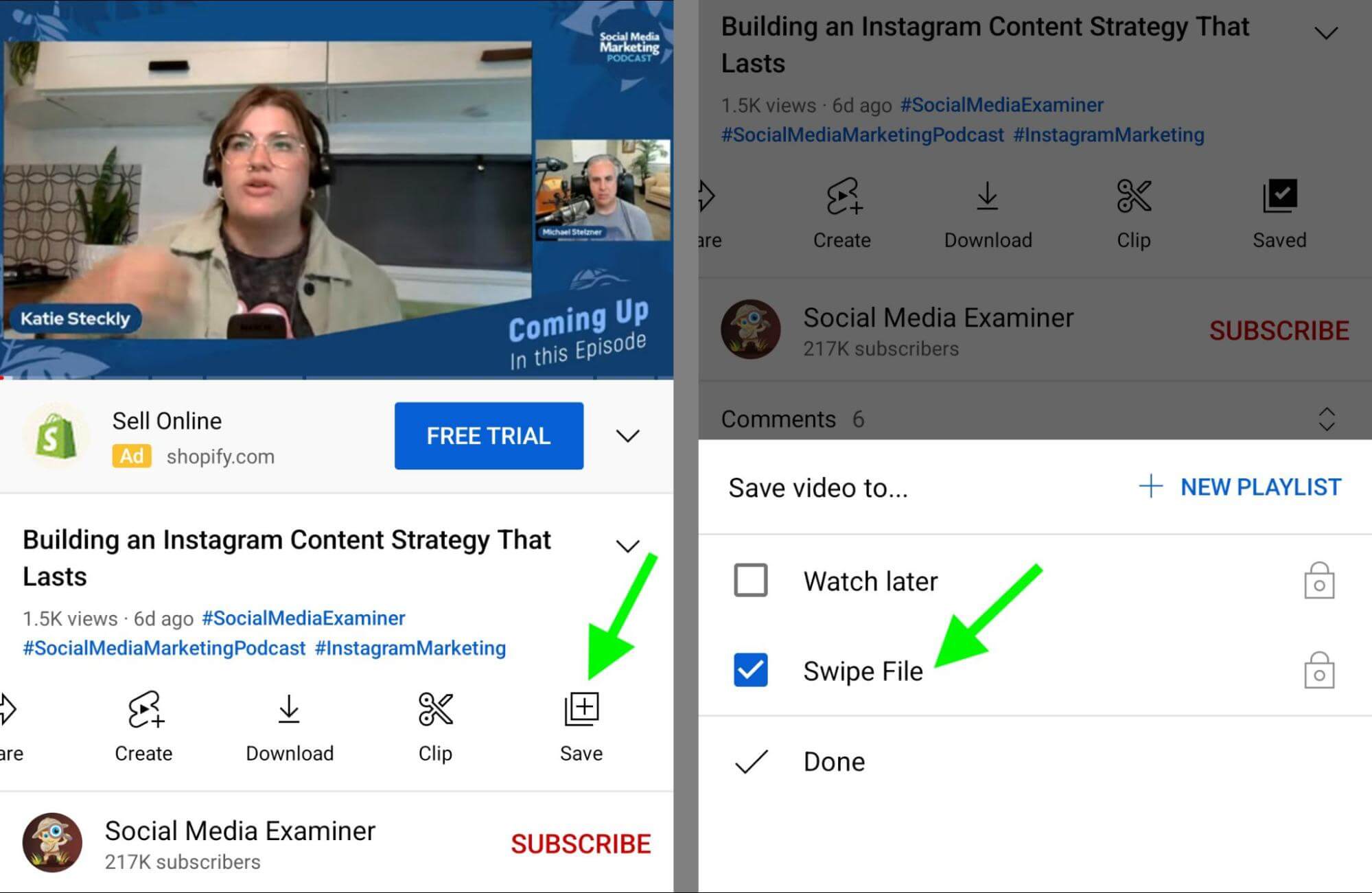The width and height of the screenshot is (1372, 893).
Task: Expand video description chevron in right panel
Action: (x=1326, y=33)
